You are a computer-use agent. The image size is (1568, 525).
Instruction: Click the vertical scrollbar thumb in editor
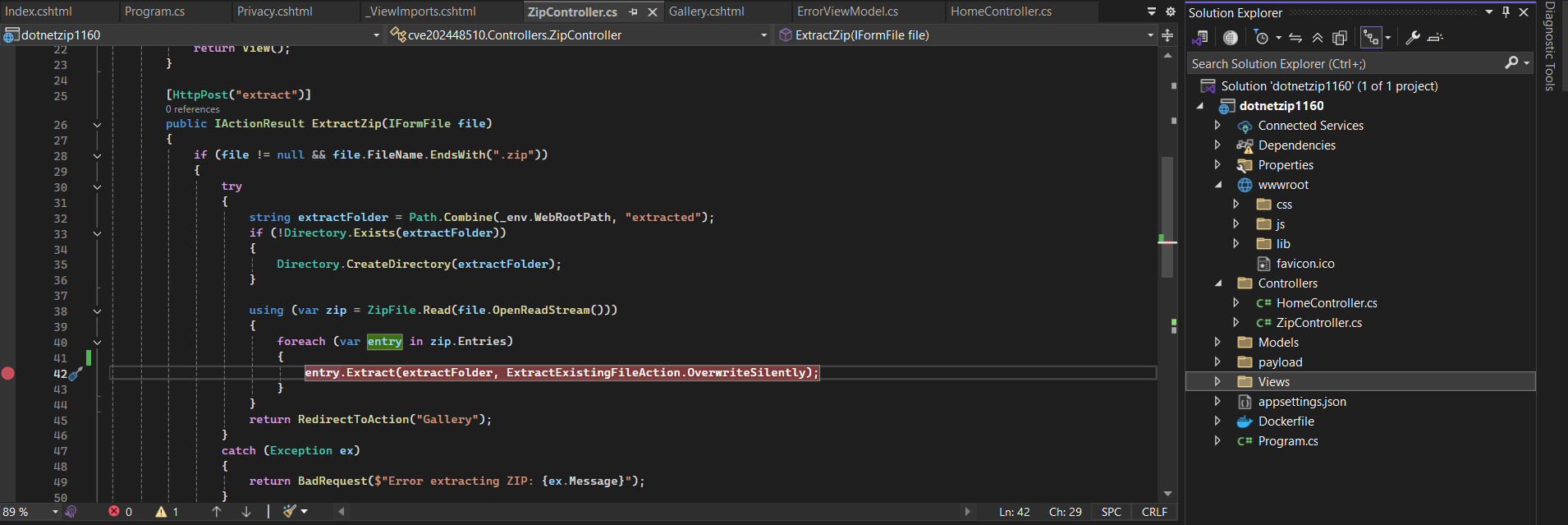[x=1167, y=218]
